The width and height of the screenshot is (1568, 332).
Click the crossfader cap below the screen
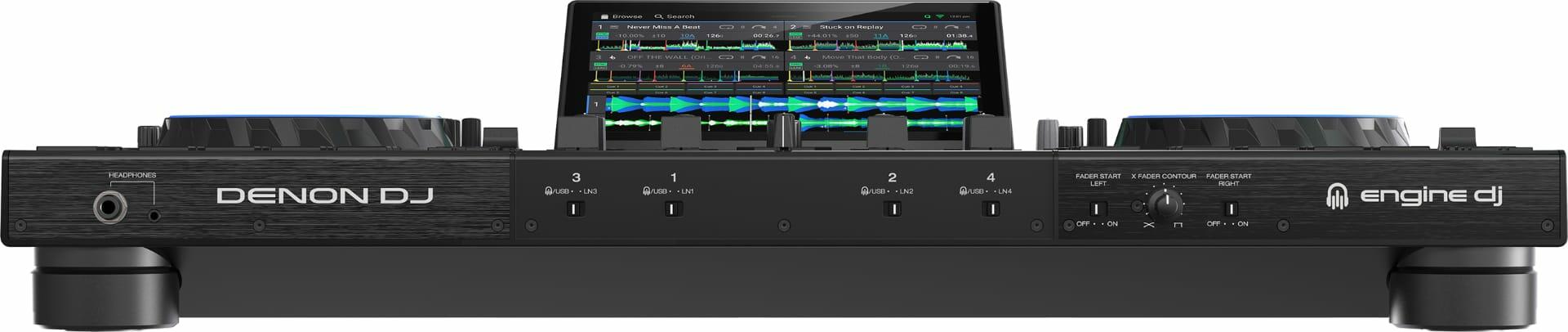point(785,131)
